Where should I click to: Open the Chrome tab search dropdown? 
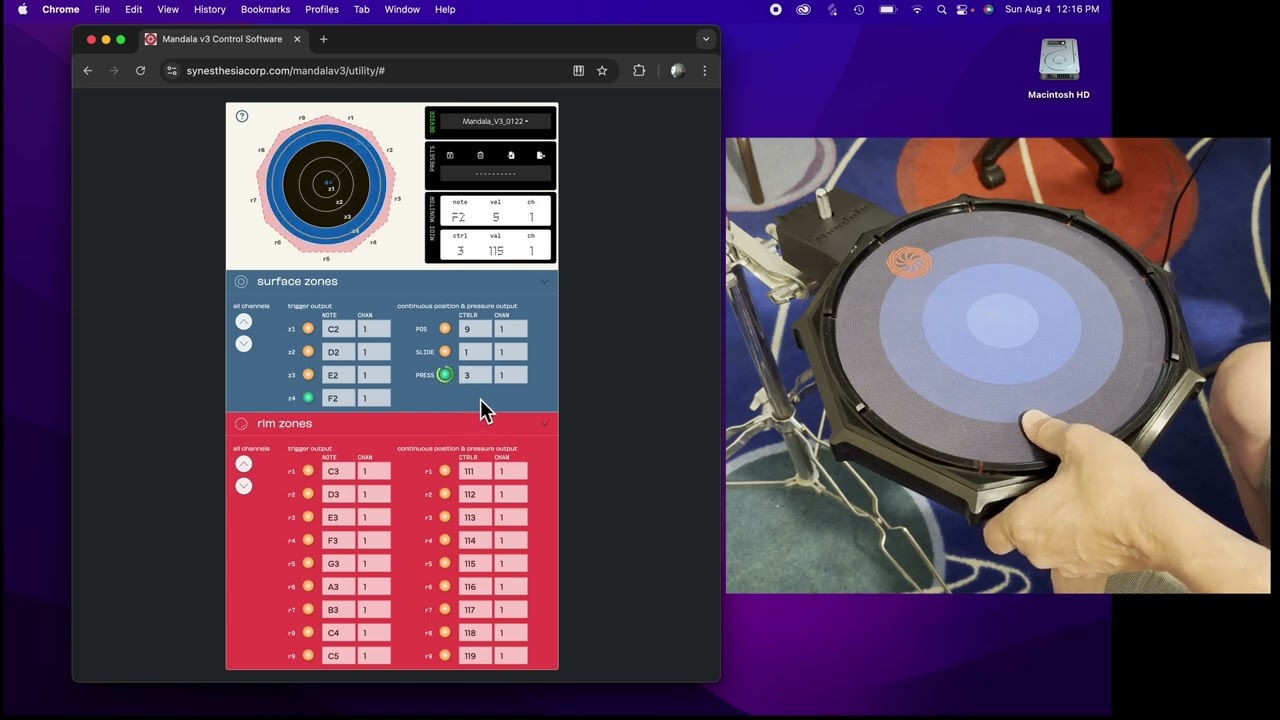click(x=706, y=39)
